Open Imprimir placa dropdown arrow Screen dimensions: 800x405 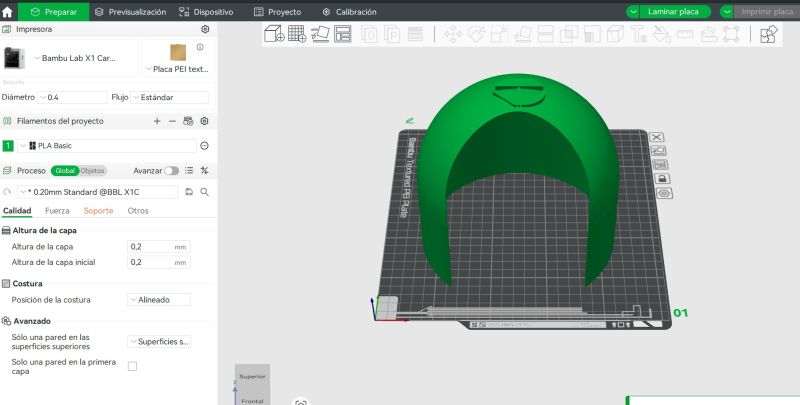coord(727,12)
